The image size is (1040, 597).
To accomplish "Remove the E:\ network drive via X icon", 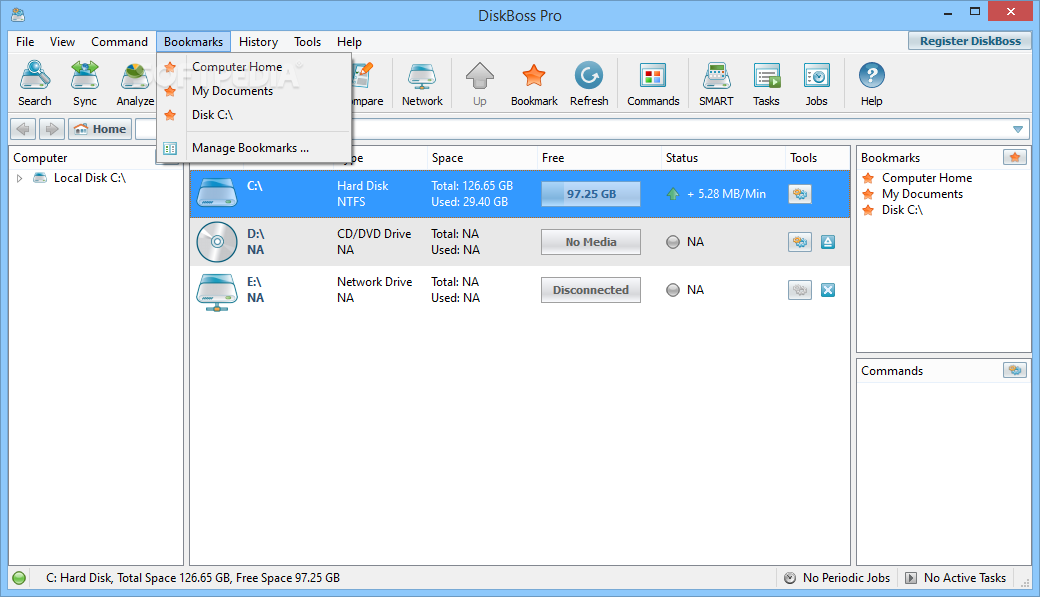I will (828, 290).
